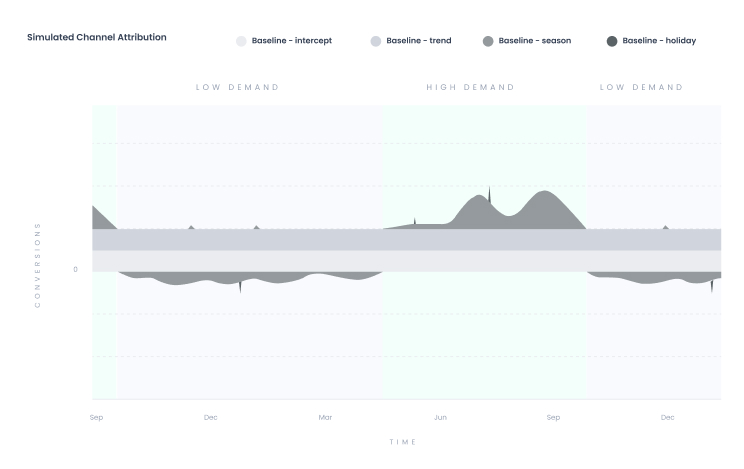
Task: Click the last Dec tick label at right
Action: click(x=668, y=417)
